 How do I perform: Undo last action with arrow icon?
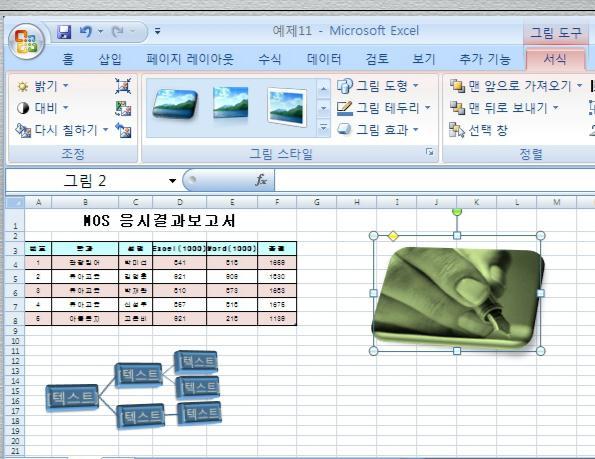click(86, 31)
